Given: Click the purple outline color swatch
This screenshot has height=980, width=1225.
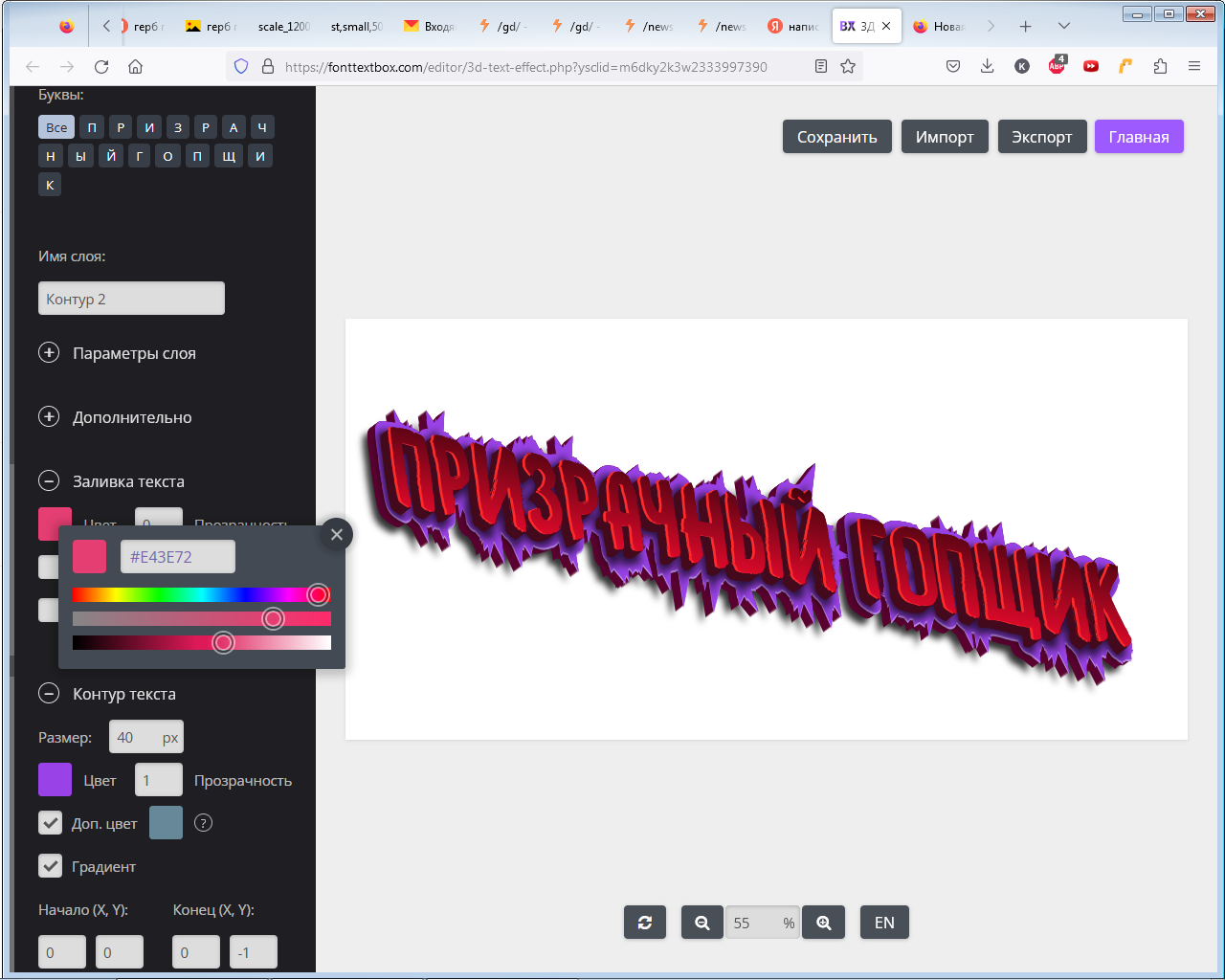Looking at the screenshot, I should (x=55, y=780).
